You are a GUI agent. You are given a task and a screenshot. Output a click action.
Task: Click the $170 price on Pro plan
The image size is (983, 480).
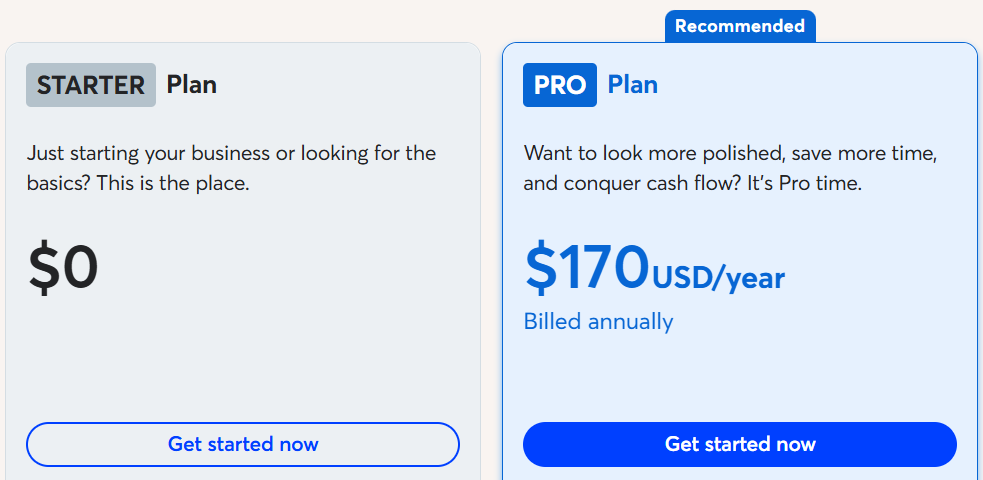pos(587,268)
